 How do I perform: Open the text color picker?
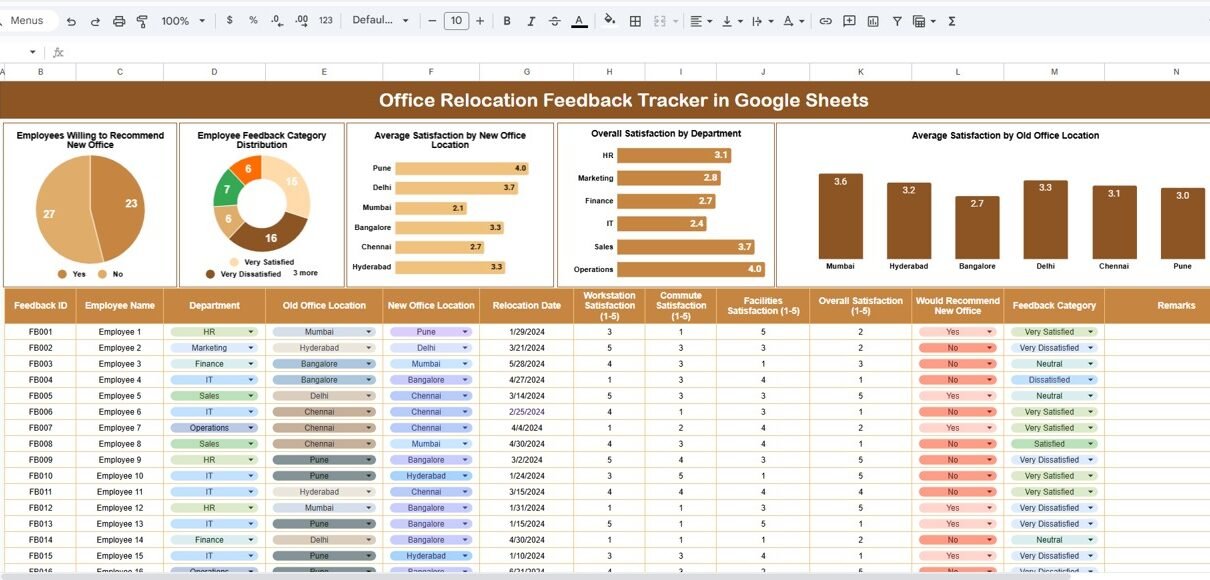[x=579, y=21]
